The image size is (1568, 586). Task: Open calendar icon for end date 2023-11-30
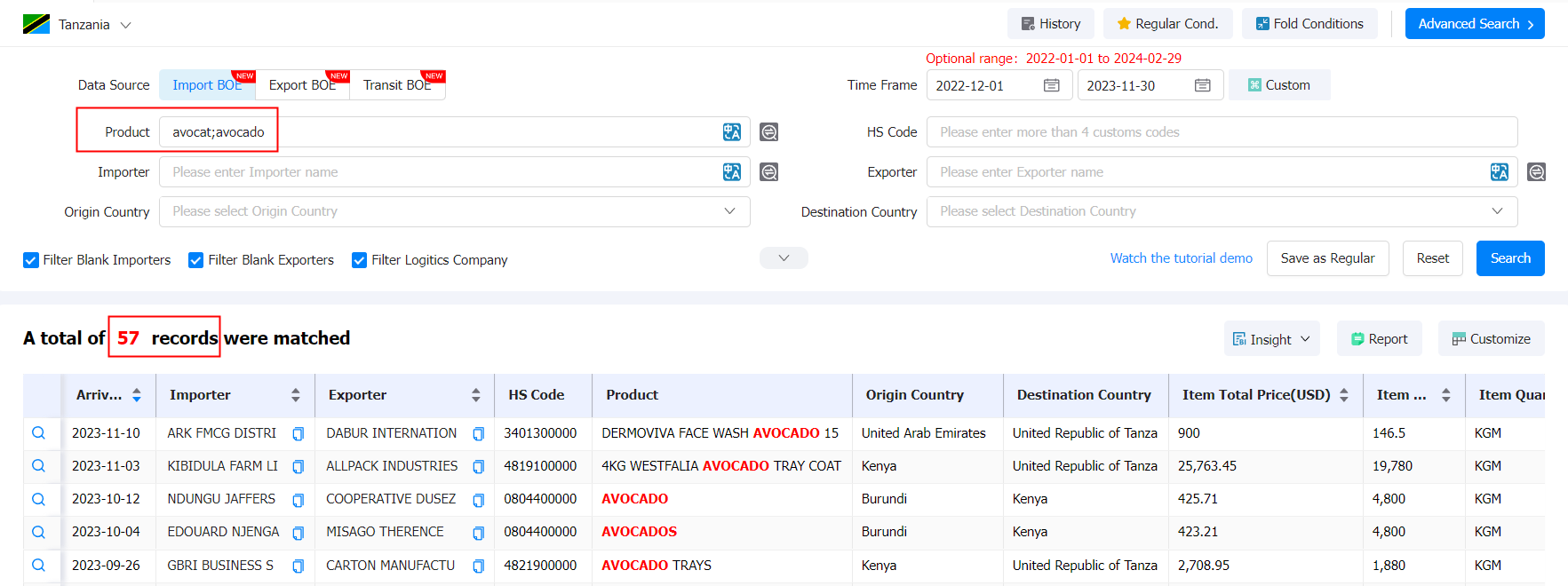point(1202,85)
